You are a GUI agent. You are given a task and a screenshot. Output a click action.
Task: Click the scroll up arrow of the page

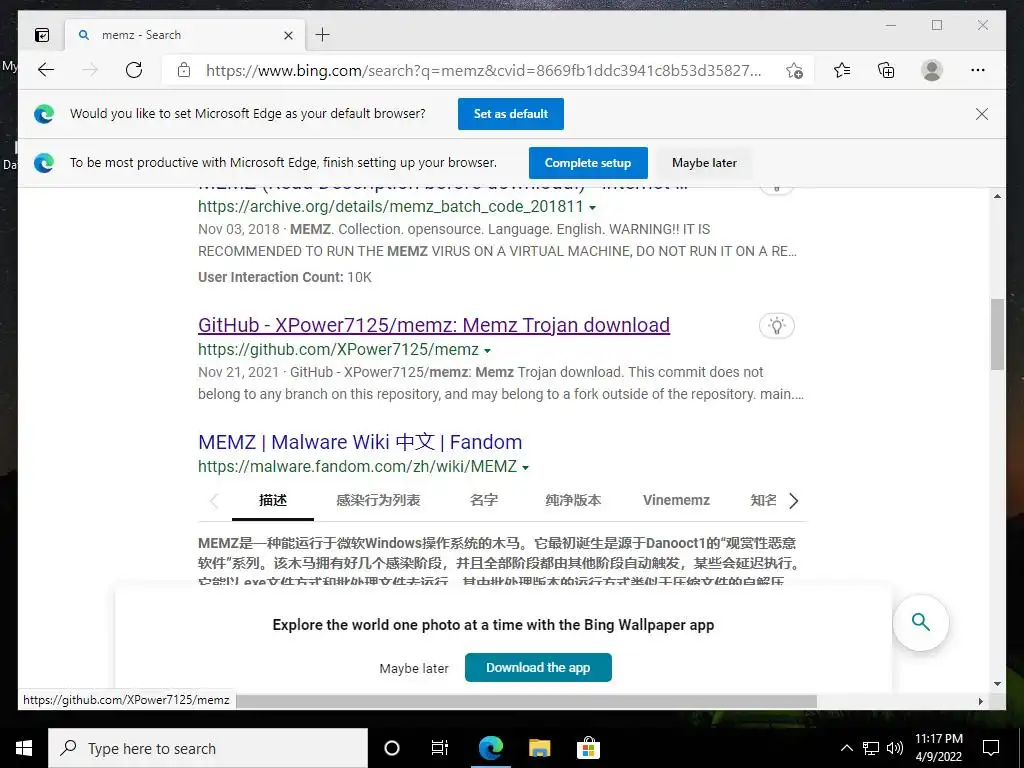pos(997,196)
